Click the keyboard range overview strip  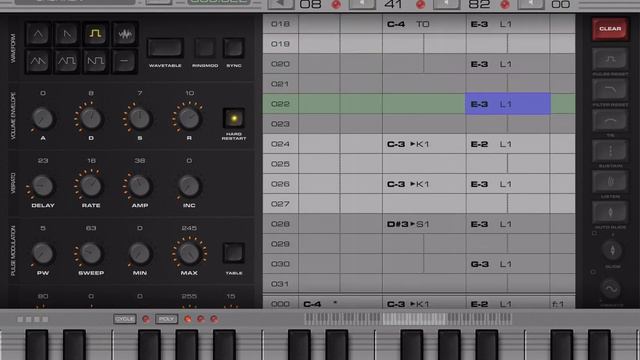pyautogui.click(x=408, y=319)
